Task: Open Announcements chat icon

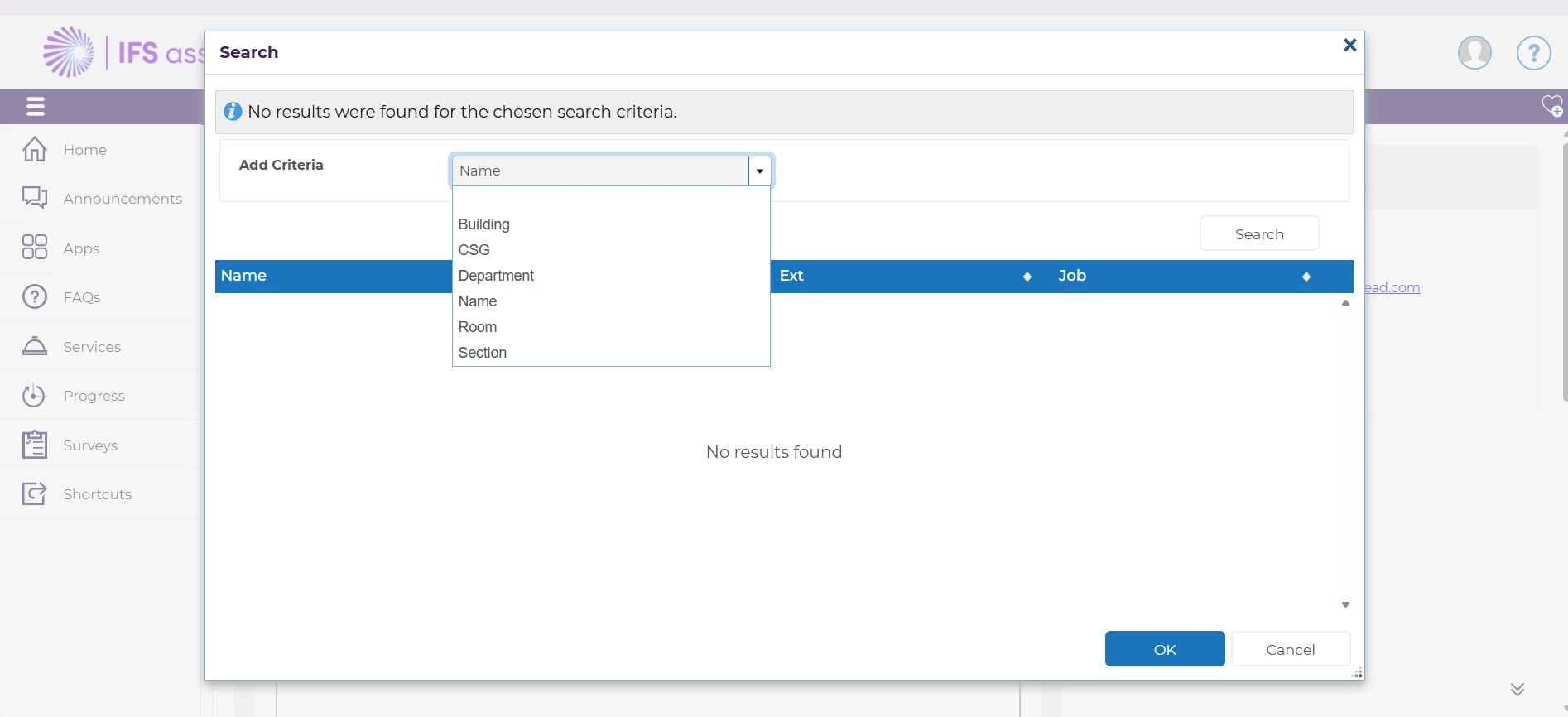Action: 35,199
